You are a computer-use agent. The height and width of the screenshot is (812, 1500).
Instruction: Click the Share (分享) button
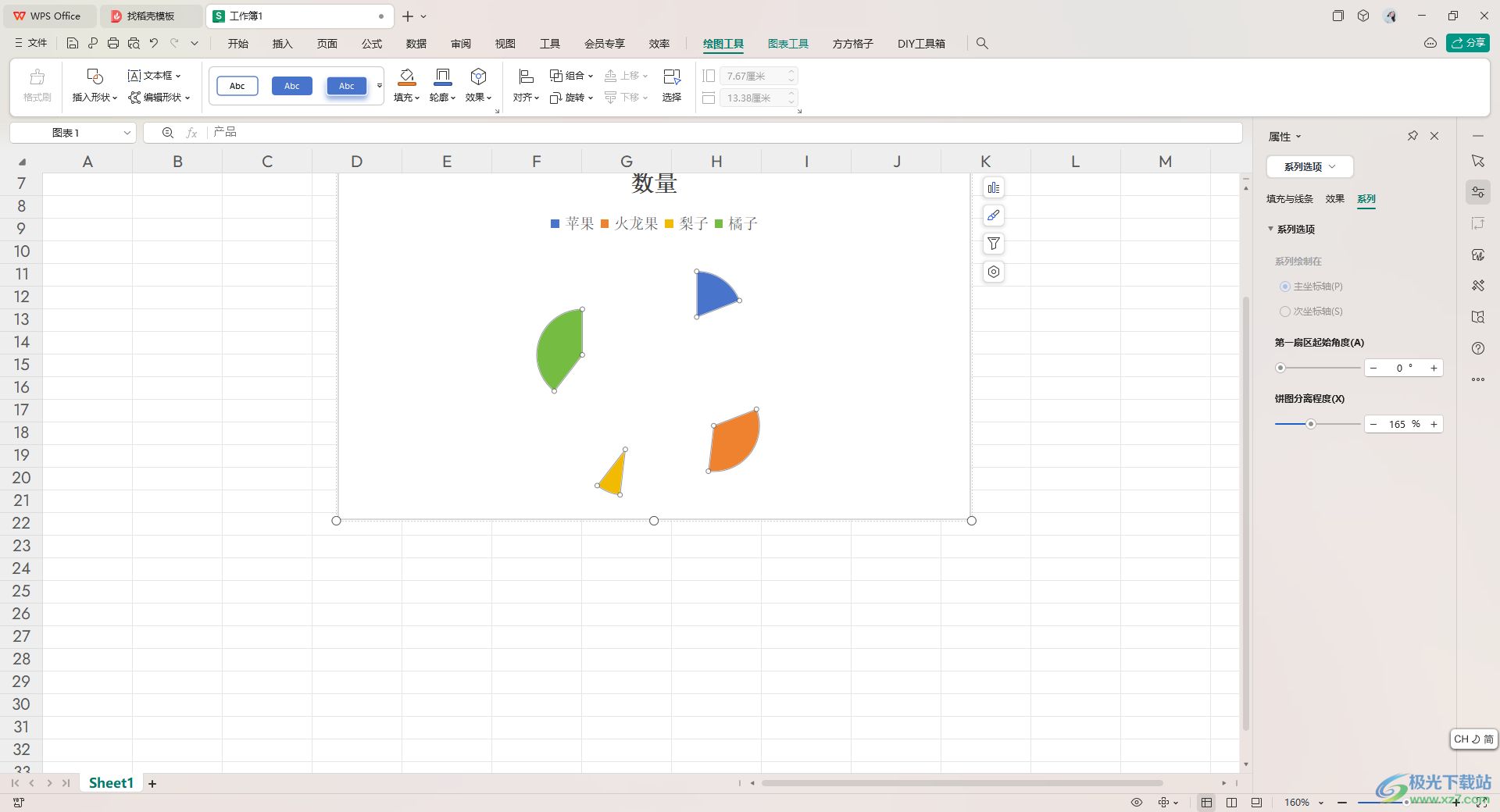tap(1468, 43)
